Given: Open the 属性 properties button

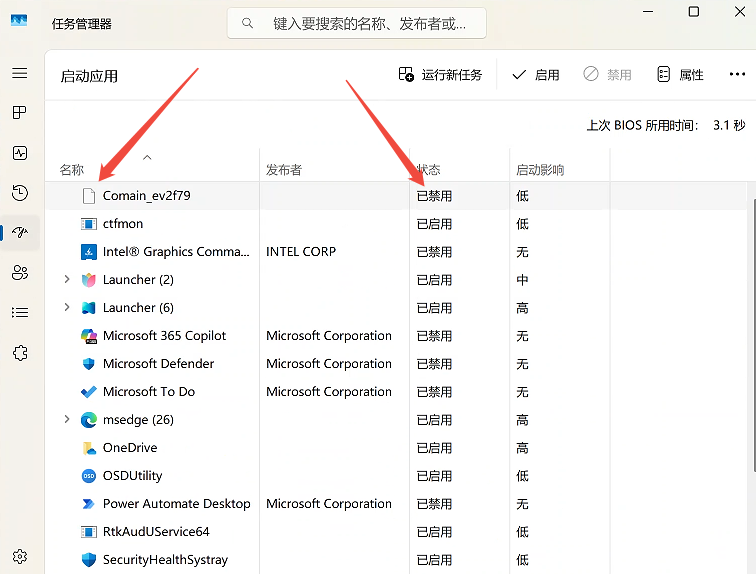Looking at the screenshot, I should (680, 75).
